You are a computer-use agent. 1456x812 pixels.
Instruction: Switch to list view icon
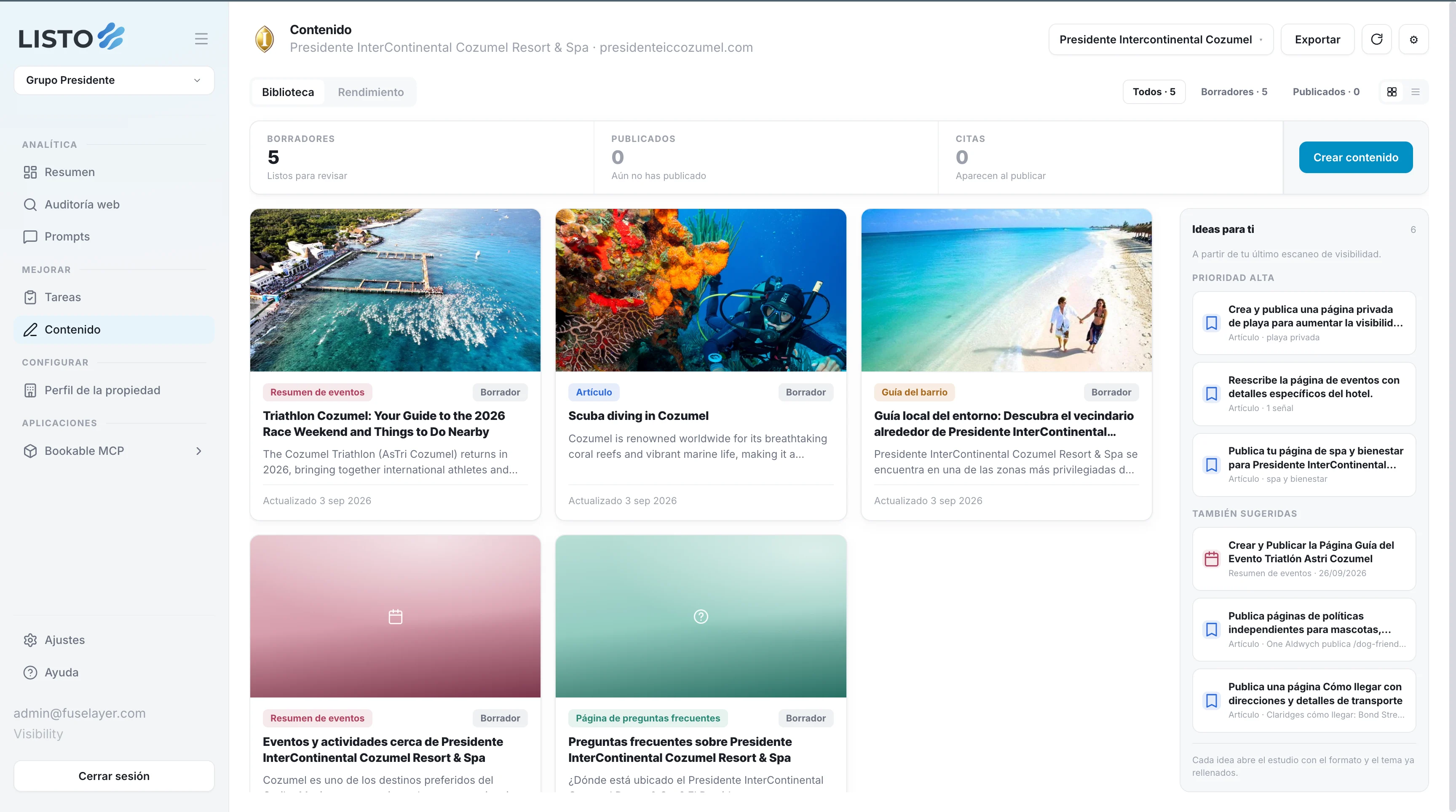pyautogui.click(x=1415, y=92)
